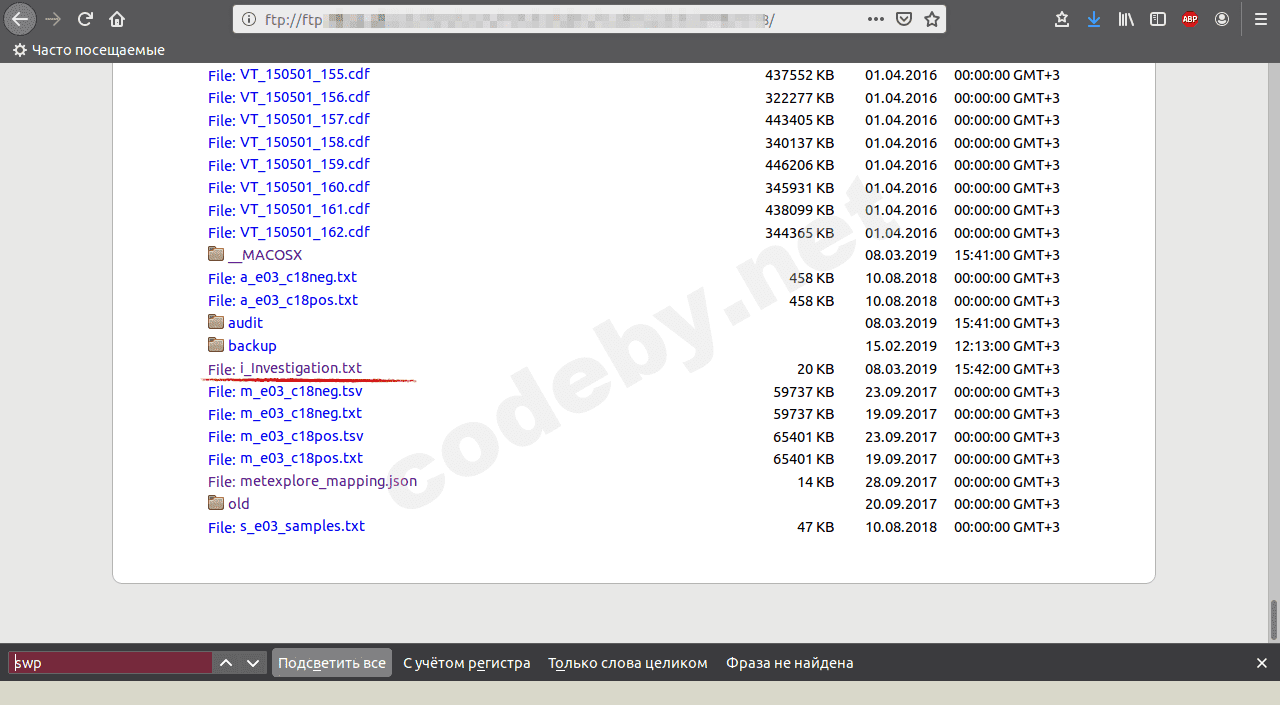The image size is (1280, 705).
Task: Open file VT_150501_162.cdf
Action: [305, 232]
